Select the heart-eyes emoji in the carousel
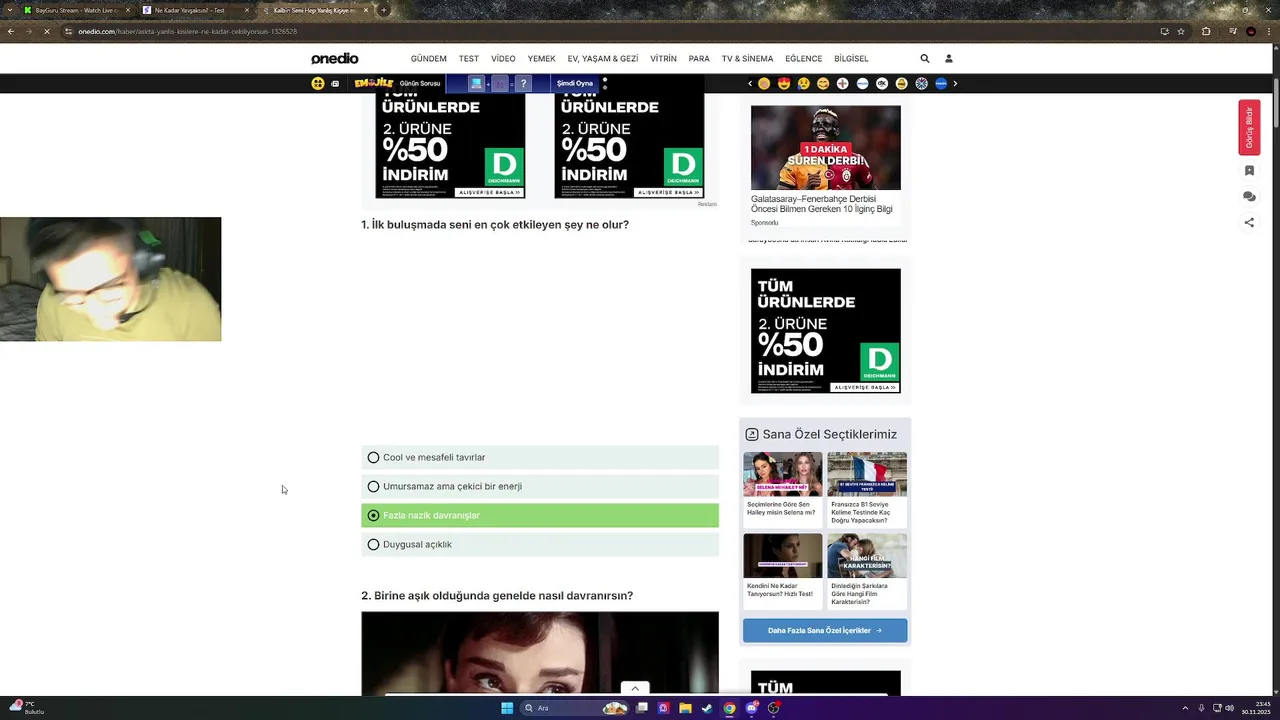1280x720 pixels. tap(784, 84)
